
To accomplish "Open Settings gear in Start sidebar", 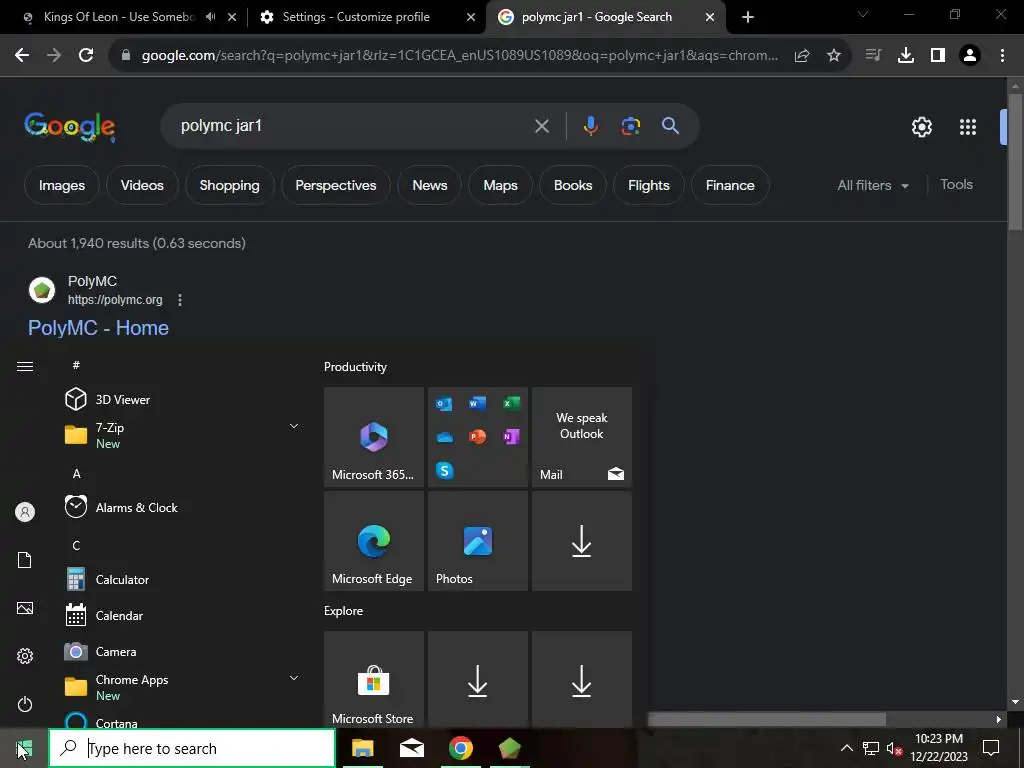I will coord(25,656).
